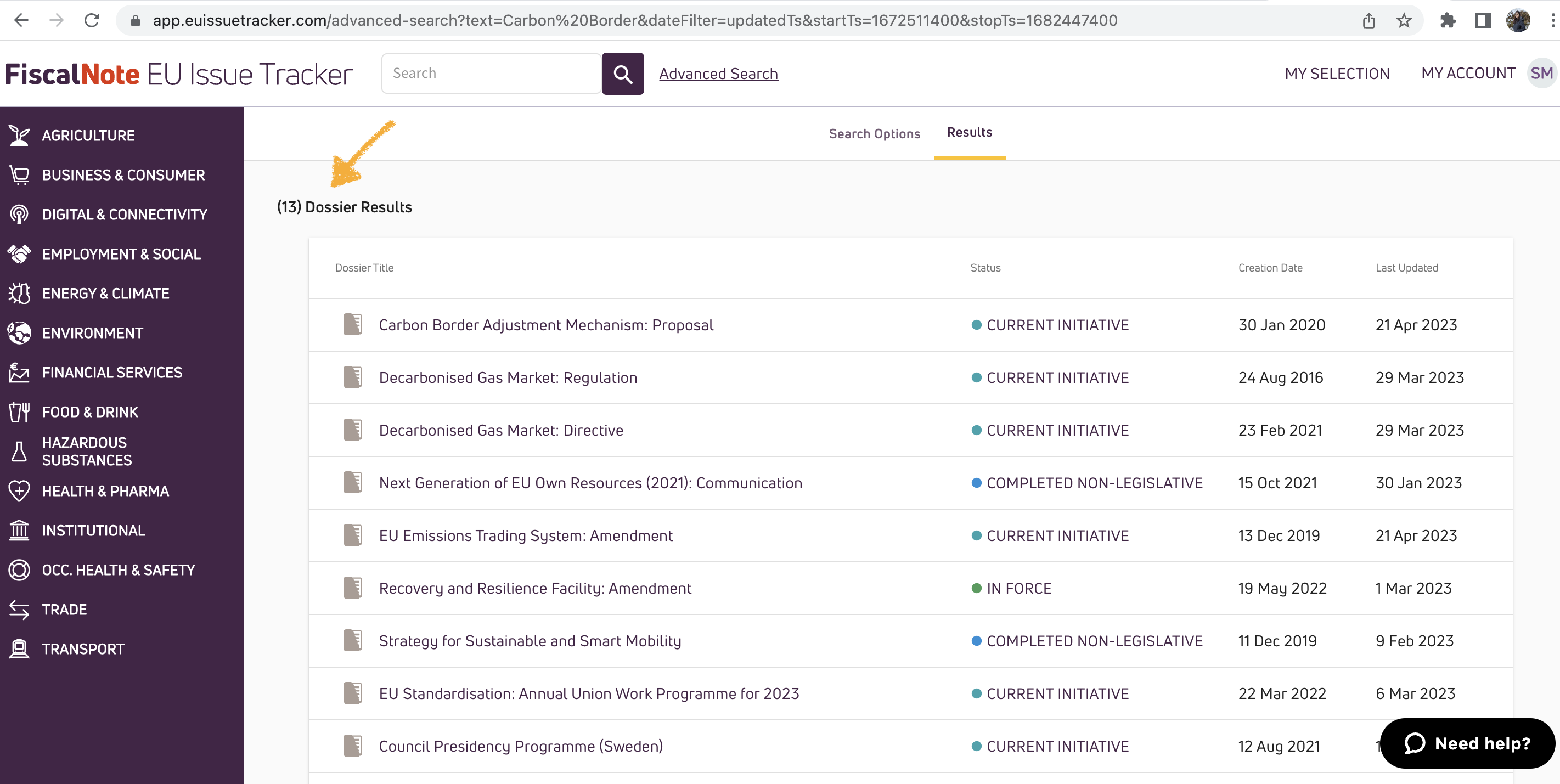Viewport: 1560px width, 784px height.
Task: Click the Health & Pharma heart icon
Action: 19,491
